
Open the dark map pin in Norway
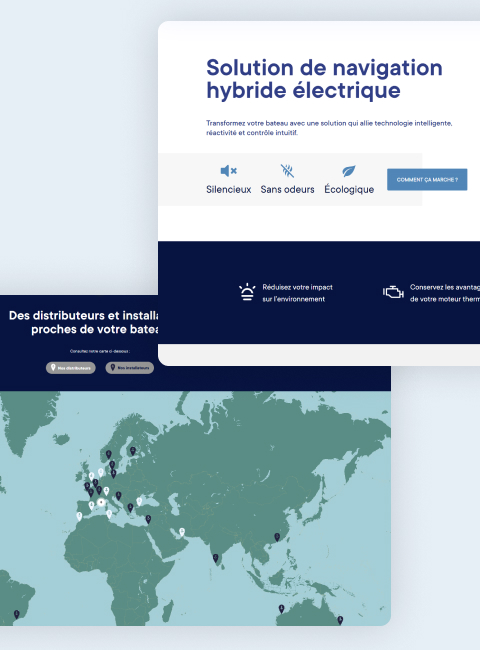pyautogui.click(x=109, y=454)
